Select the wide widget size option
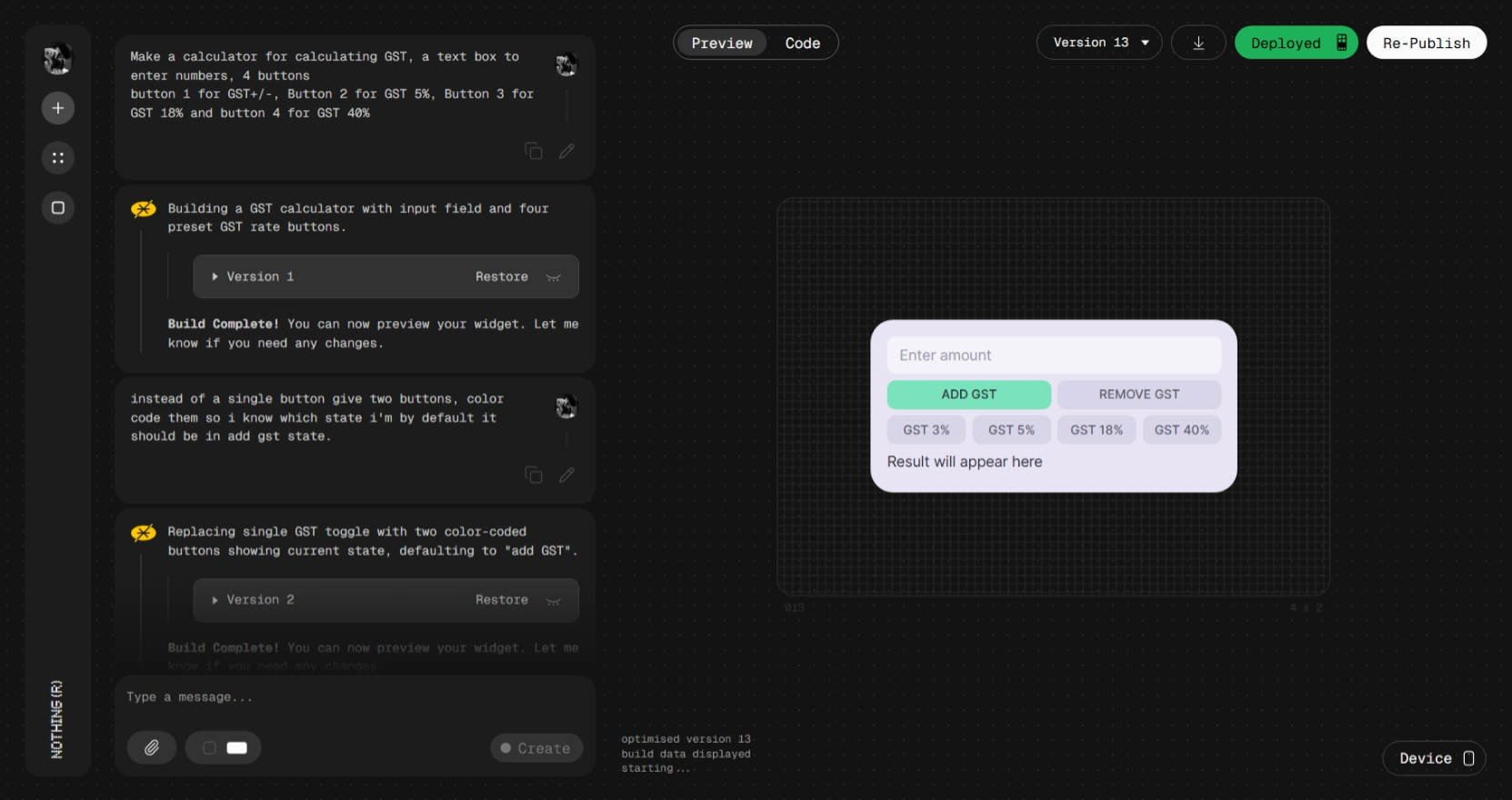1512x800 pixels. [236, 747]
